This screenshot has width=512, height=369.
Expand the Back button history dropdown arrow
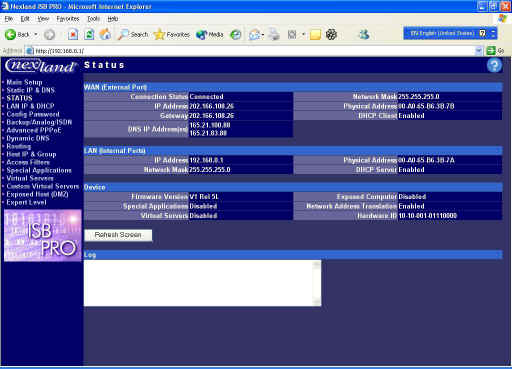[x=36, y=34]
